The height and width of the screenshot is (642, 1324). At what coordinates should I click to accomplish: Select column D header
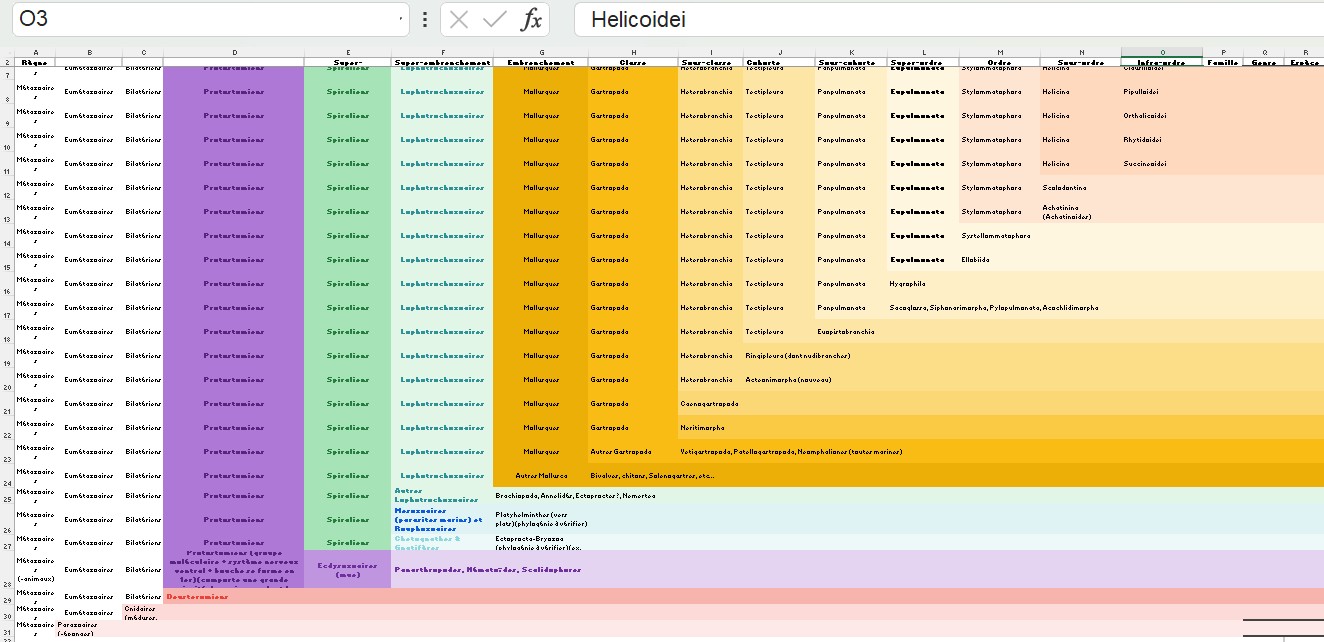click(234, 52)
